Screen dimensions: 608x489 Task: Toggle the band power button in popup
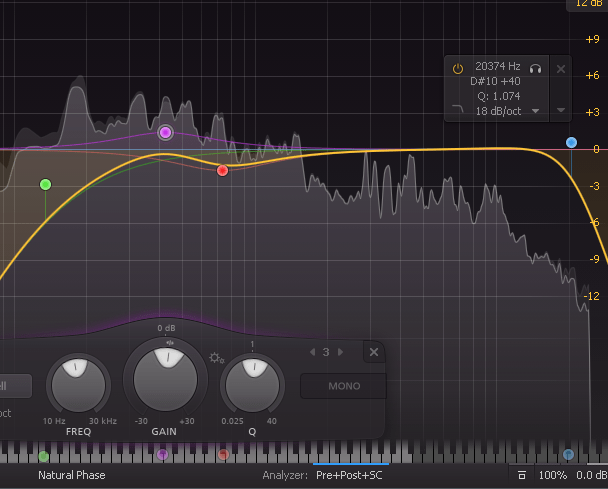458,69
